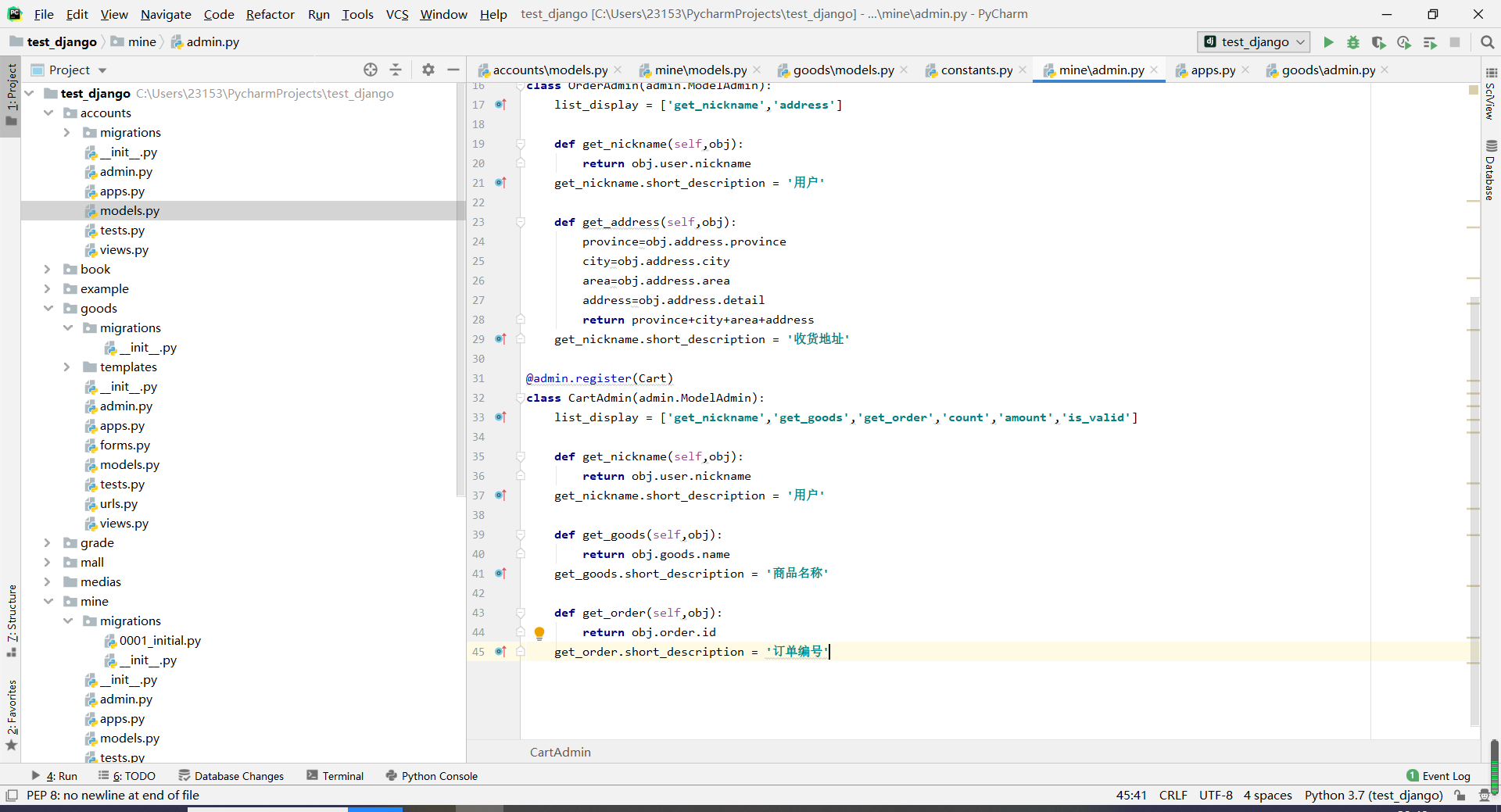This screenshot has height=812, width=1501.
Task: Collapse all in Project panel
Action: [396, 70]
